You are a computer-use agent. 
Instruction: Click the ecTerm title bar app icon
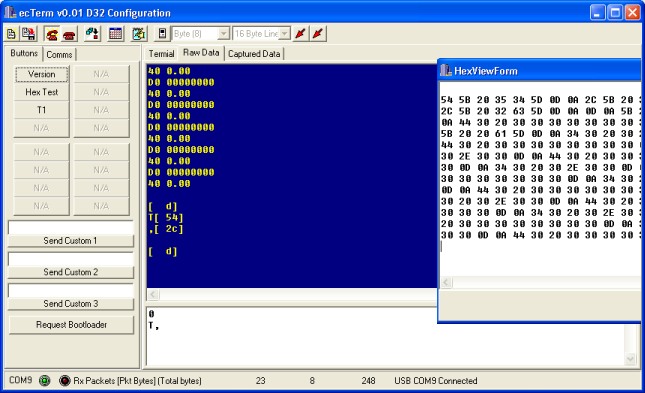[x=10, y=12]
